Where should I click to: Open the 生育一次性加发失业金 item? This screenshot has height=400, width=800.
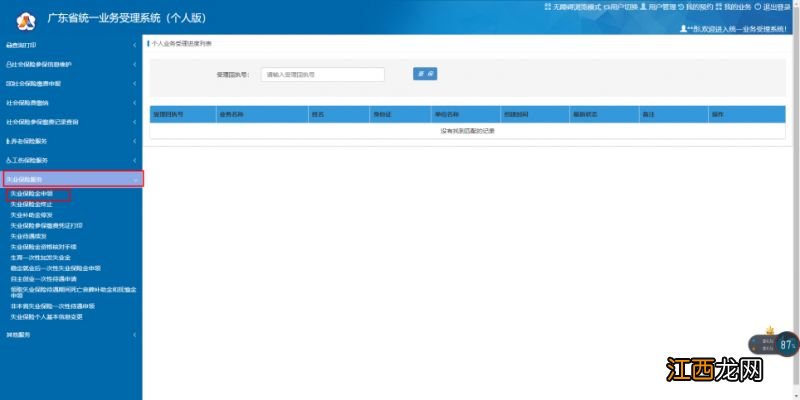pyautogui.click(x=40, y=258)
